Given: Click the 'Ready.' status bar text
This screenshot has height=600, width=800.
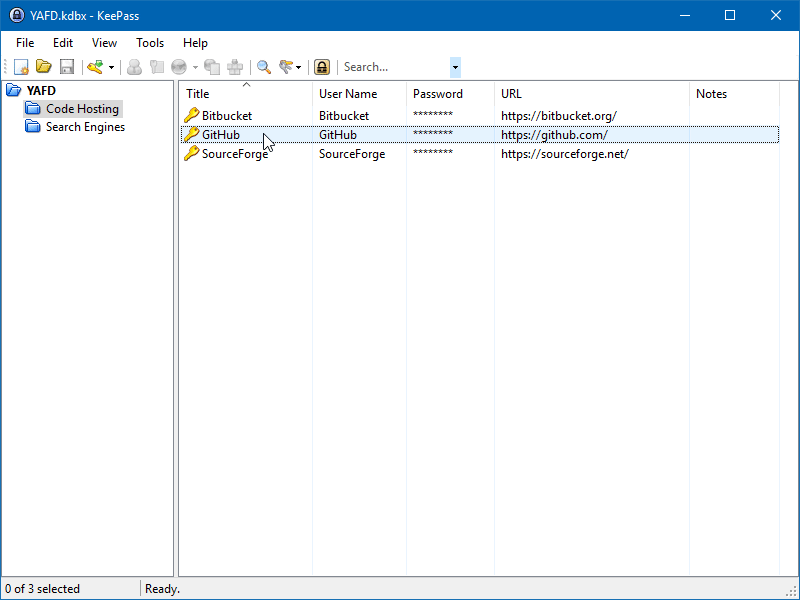Looking at the screenshot, I should (x=162, y=589).
